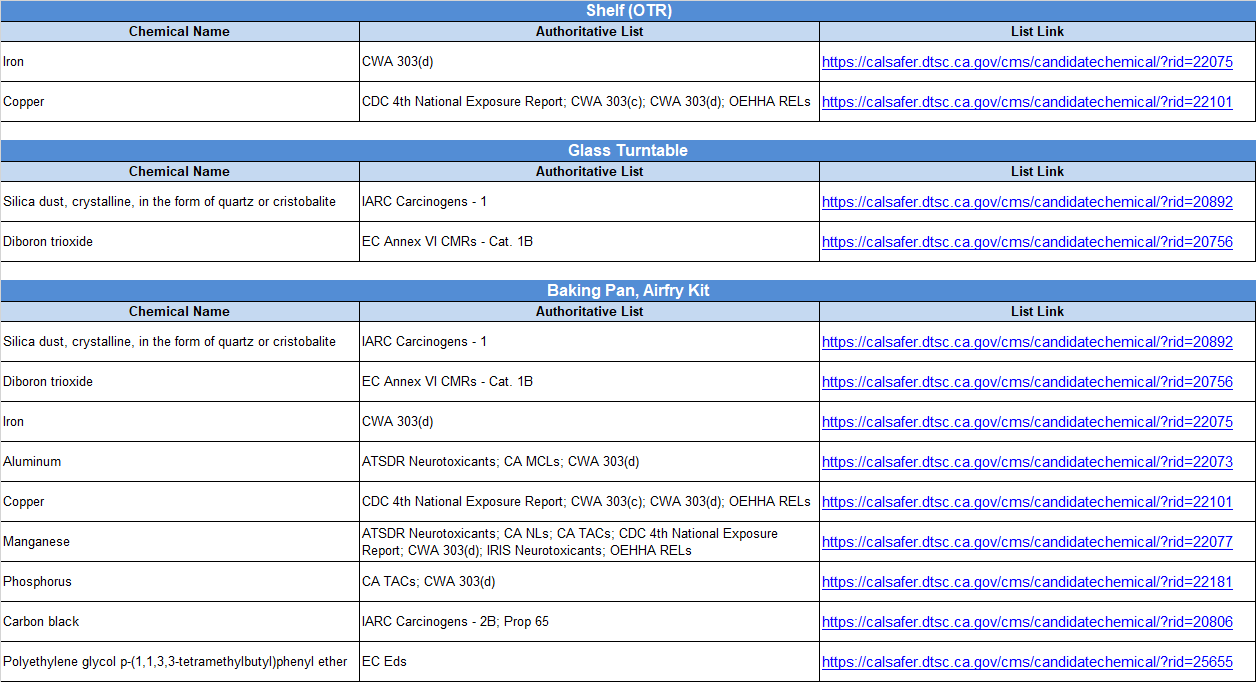The image size is (1257, 682).
Task: Click List Link header in Shelf (OTR)
Action: (x=1038, y=31)
